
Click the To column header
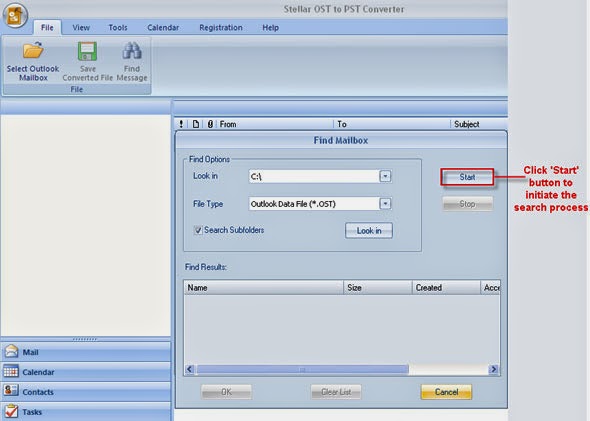(391, 124)
